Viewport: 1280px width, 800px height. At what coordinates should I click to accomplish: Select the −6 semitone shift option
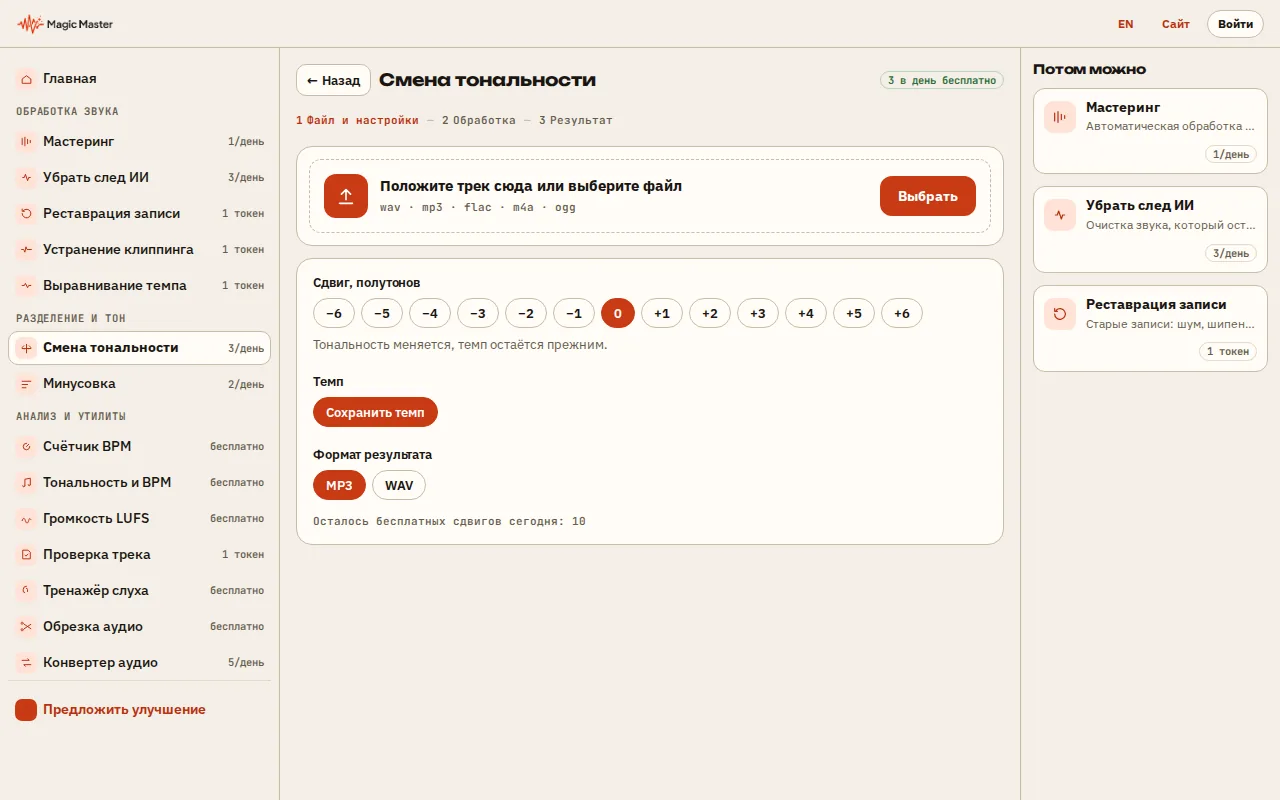[x=334, y=314]
